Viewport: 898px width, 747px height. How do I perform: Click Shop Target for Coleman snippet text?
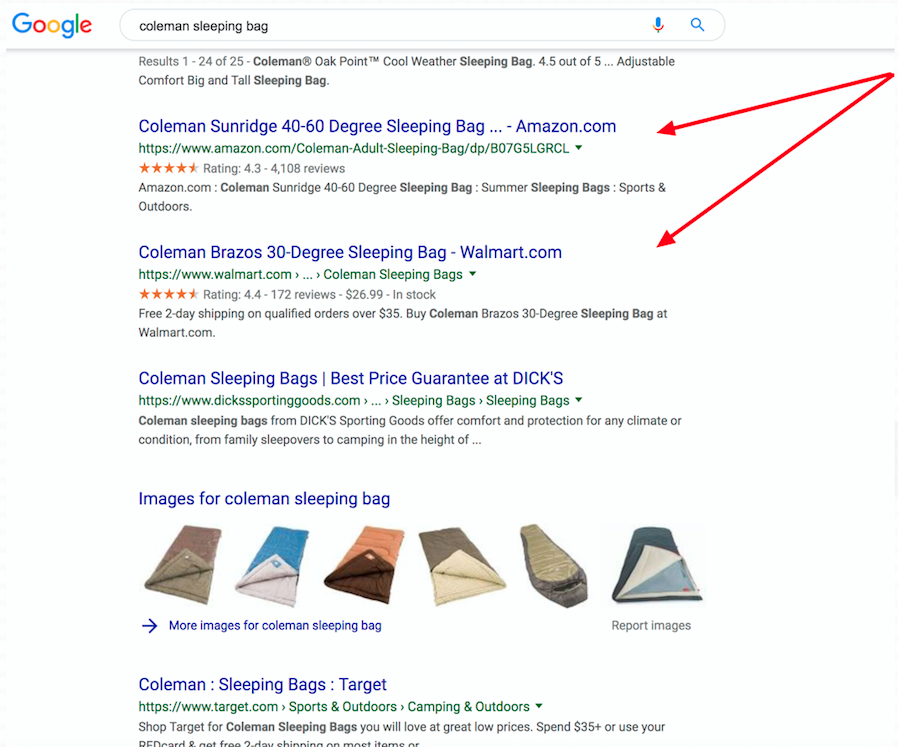tap(401, 733)
